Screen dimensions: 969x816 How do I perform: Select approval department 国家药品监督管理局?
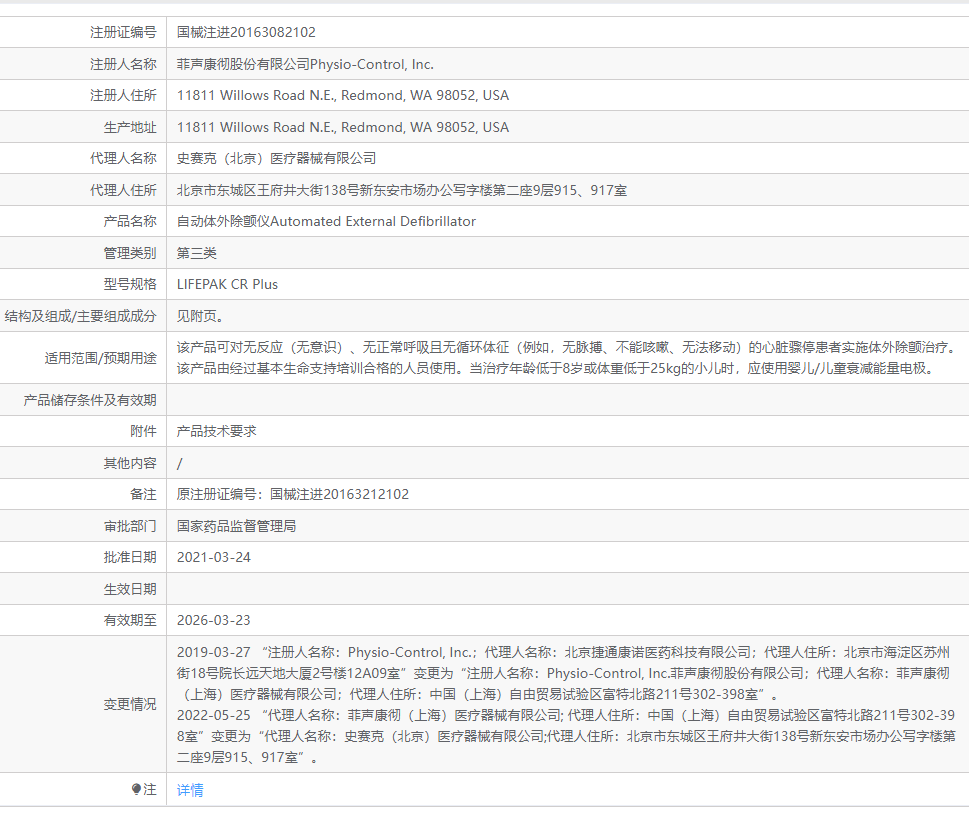click(236, 526)
